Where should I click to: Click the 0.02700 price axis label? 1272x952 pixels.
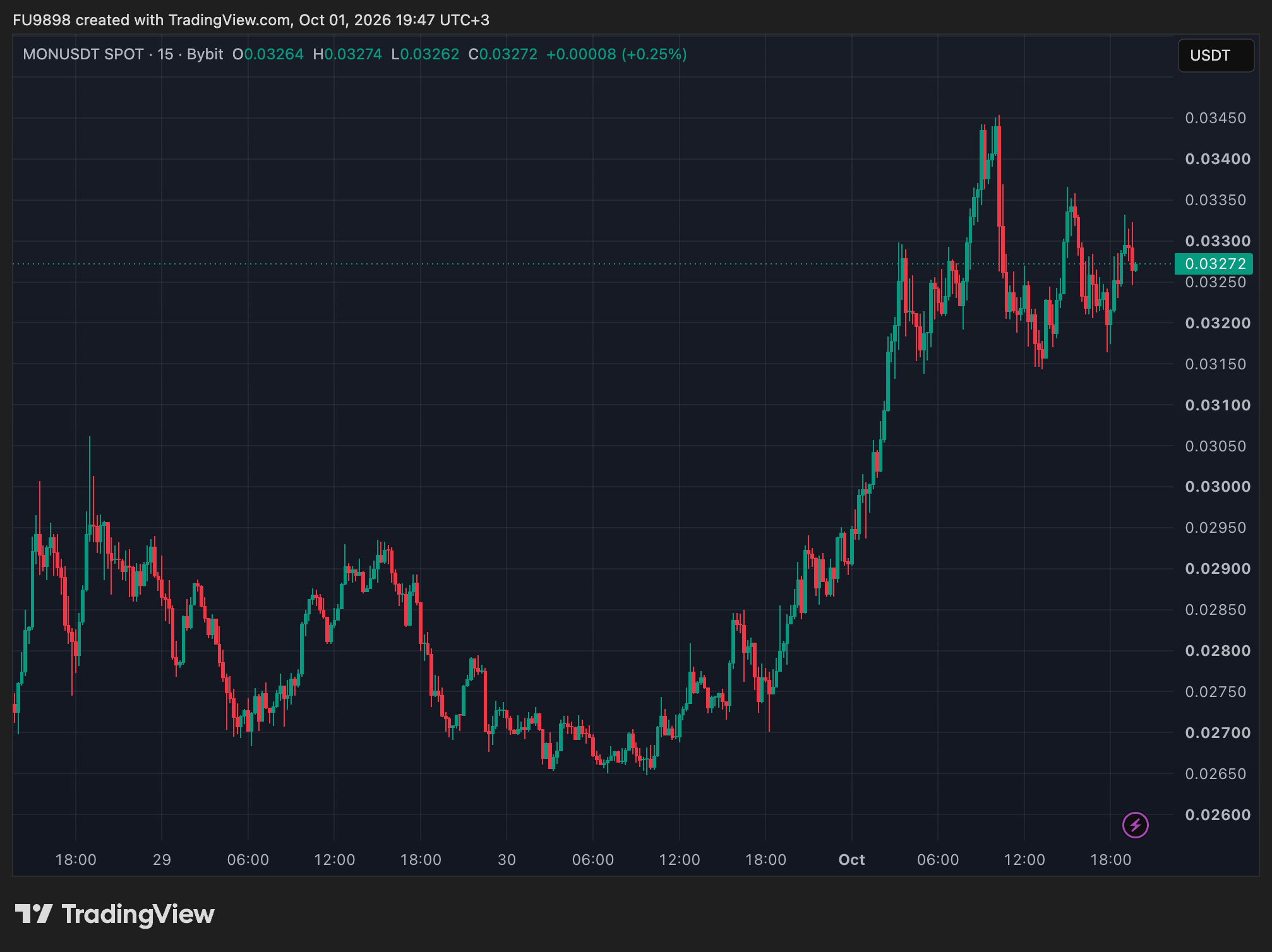(1218, 733)
